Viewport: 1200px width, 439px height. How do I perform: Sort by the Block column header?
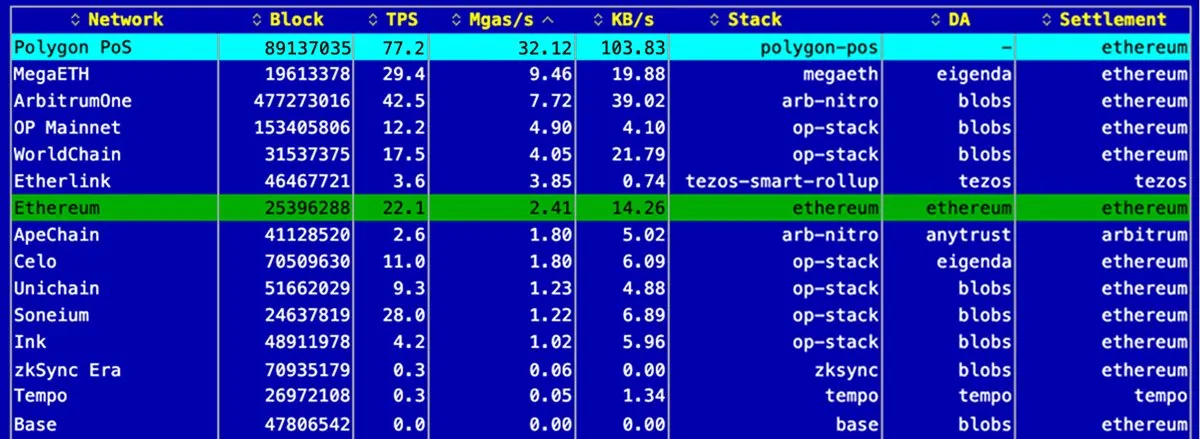pyautogui.click(x=289, y=20)
